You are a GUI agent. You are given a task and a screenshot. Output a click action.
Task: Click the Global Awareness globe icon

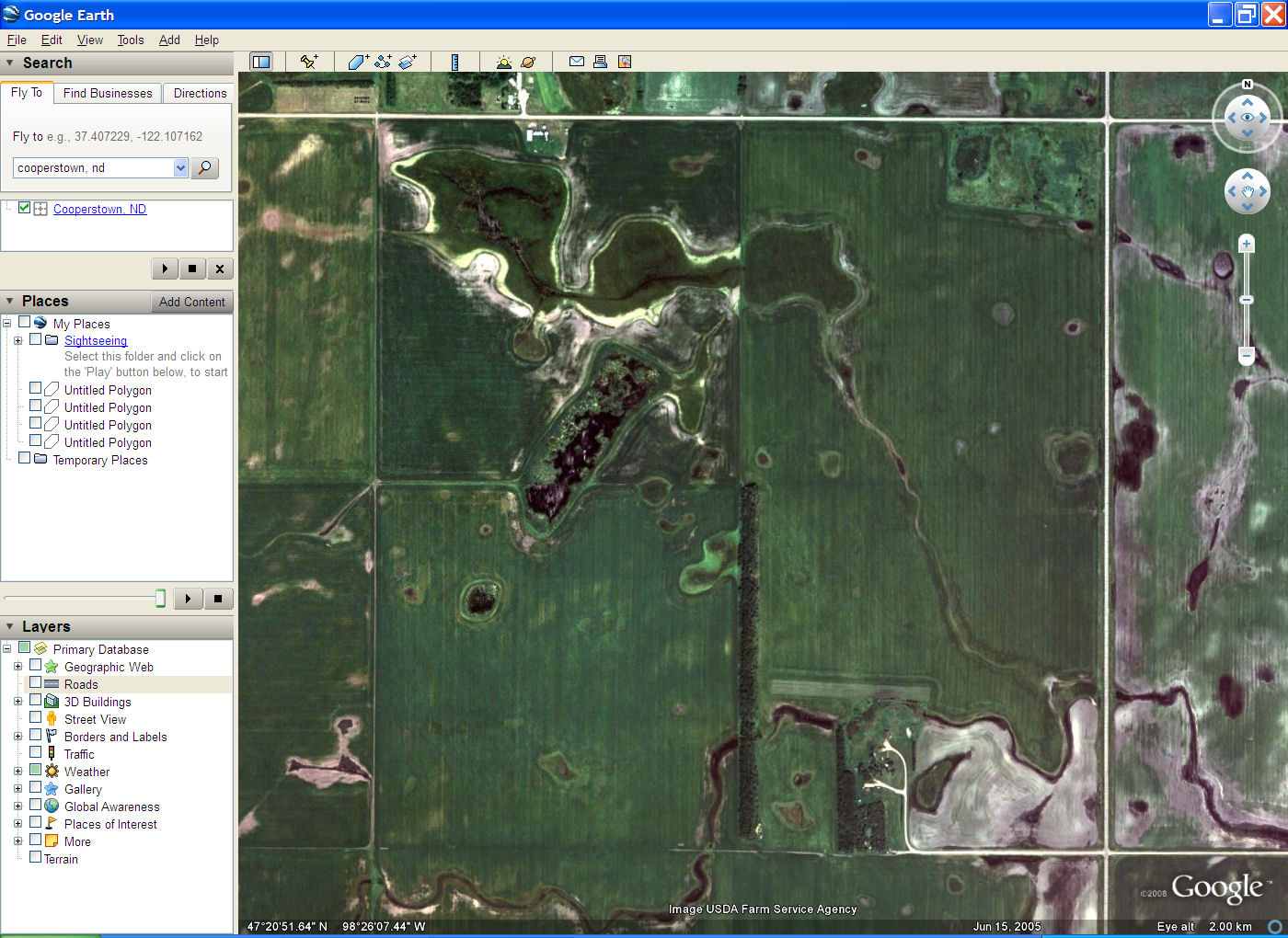(52, 806)
